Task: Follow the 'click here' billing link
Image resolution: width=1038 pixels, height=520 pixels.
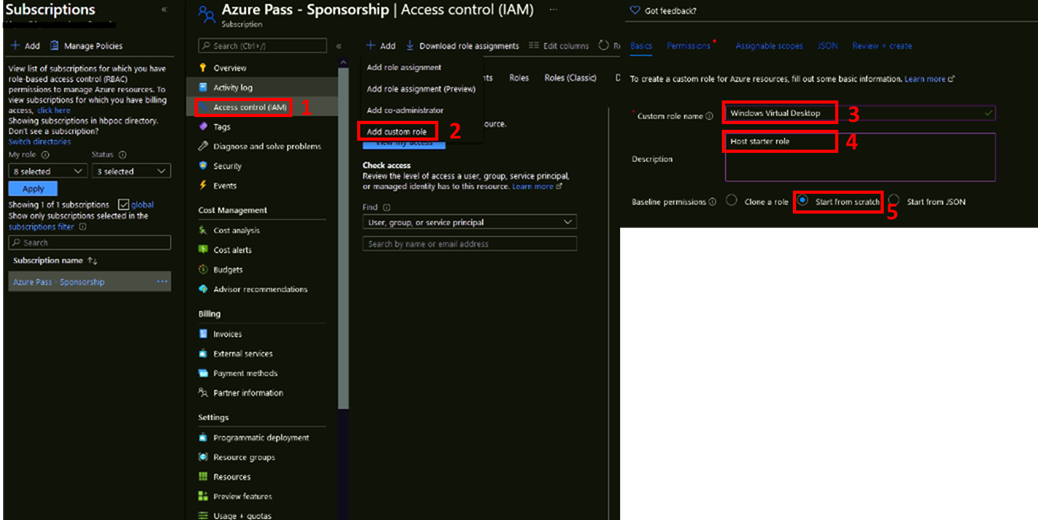Action: [x=54, y=110]
